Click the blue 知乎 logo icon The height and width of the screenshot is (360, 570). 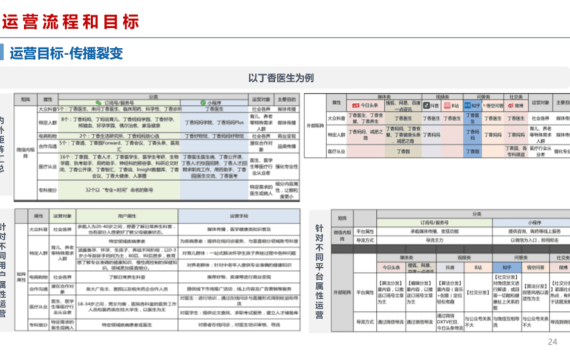coord(468,105)
